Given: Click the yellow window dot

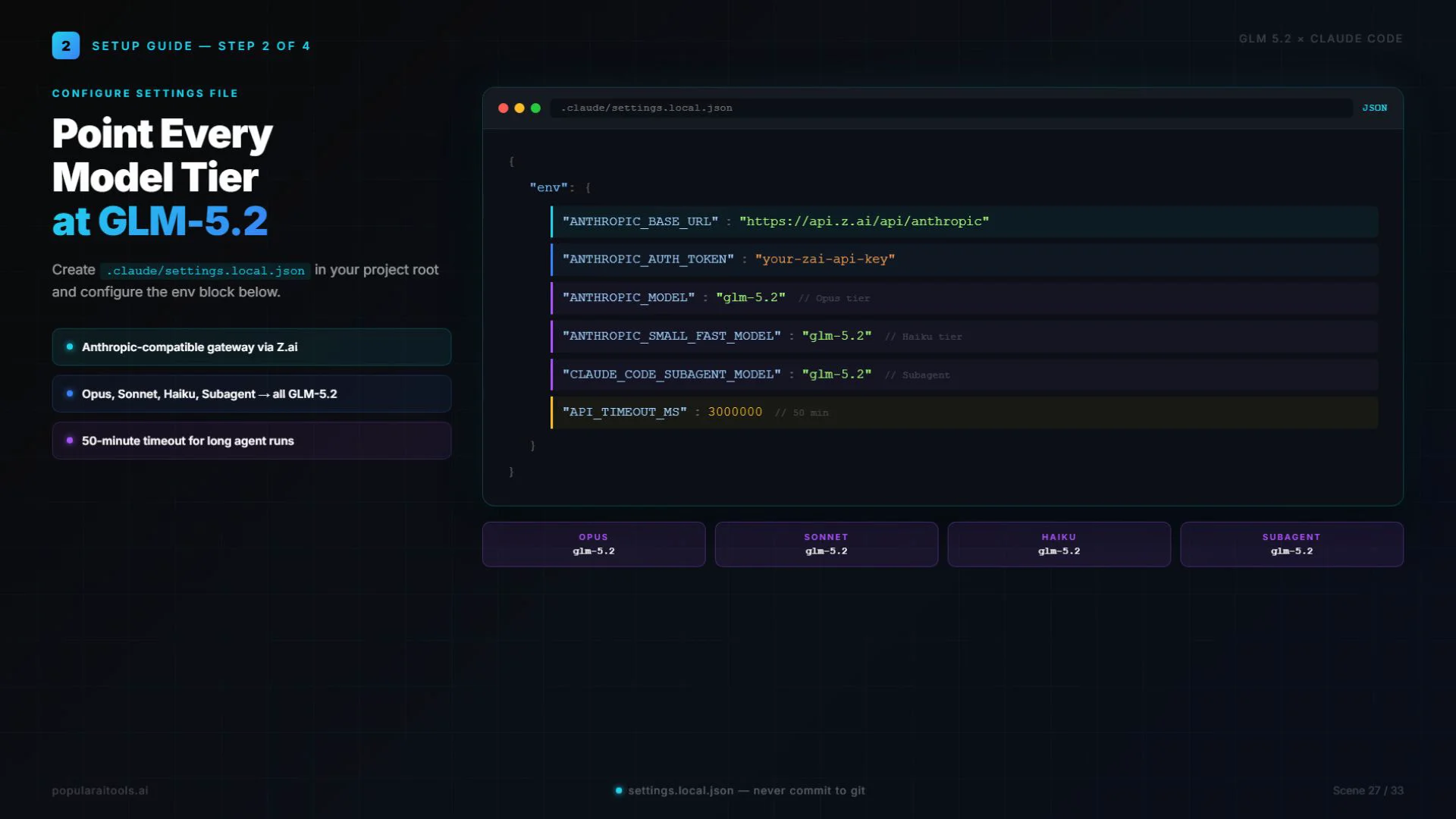Looking at the screenshot, I should 519,108.
